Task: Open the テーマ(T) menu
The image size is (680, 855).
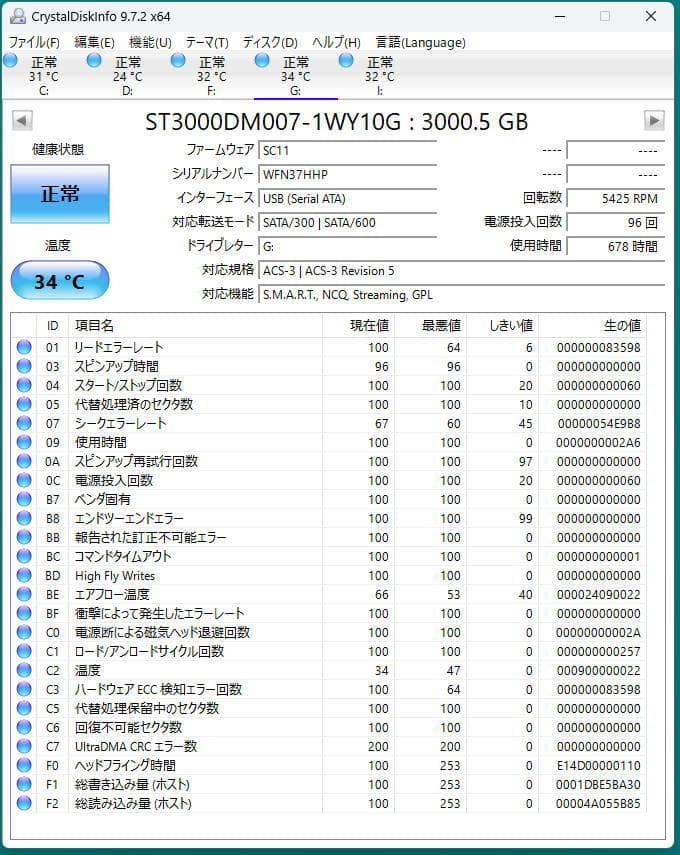Action: (207, 42)
